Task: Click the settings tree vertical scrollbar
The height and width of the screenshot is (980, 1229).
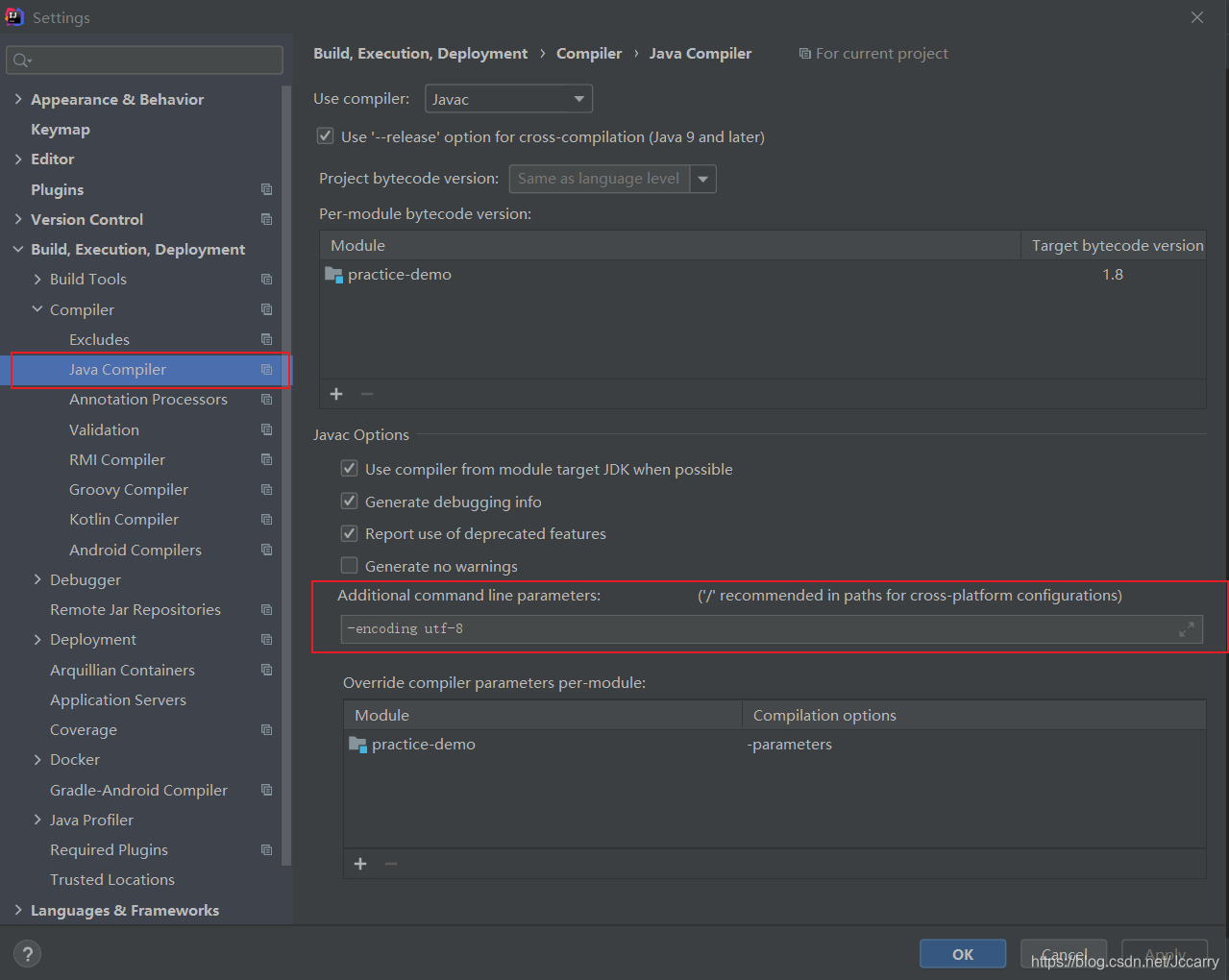Action: point(285,476)
